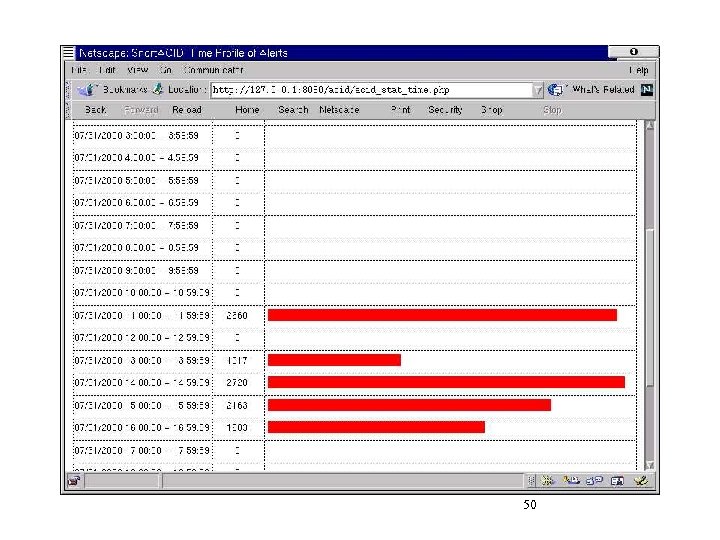Click the Location page proxy icon

pos(158,89)
